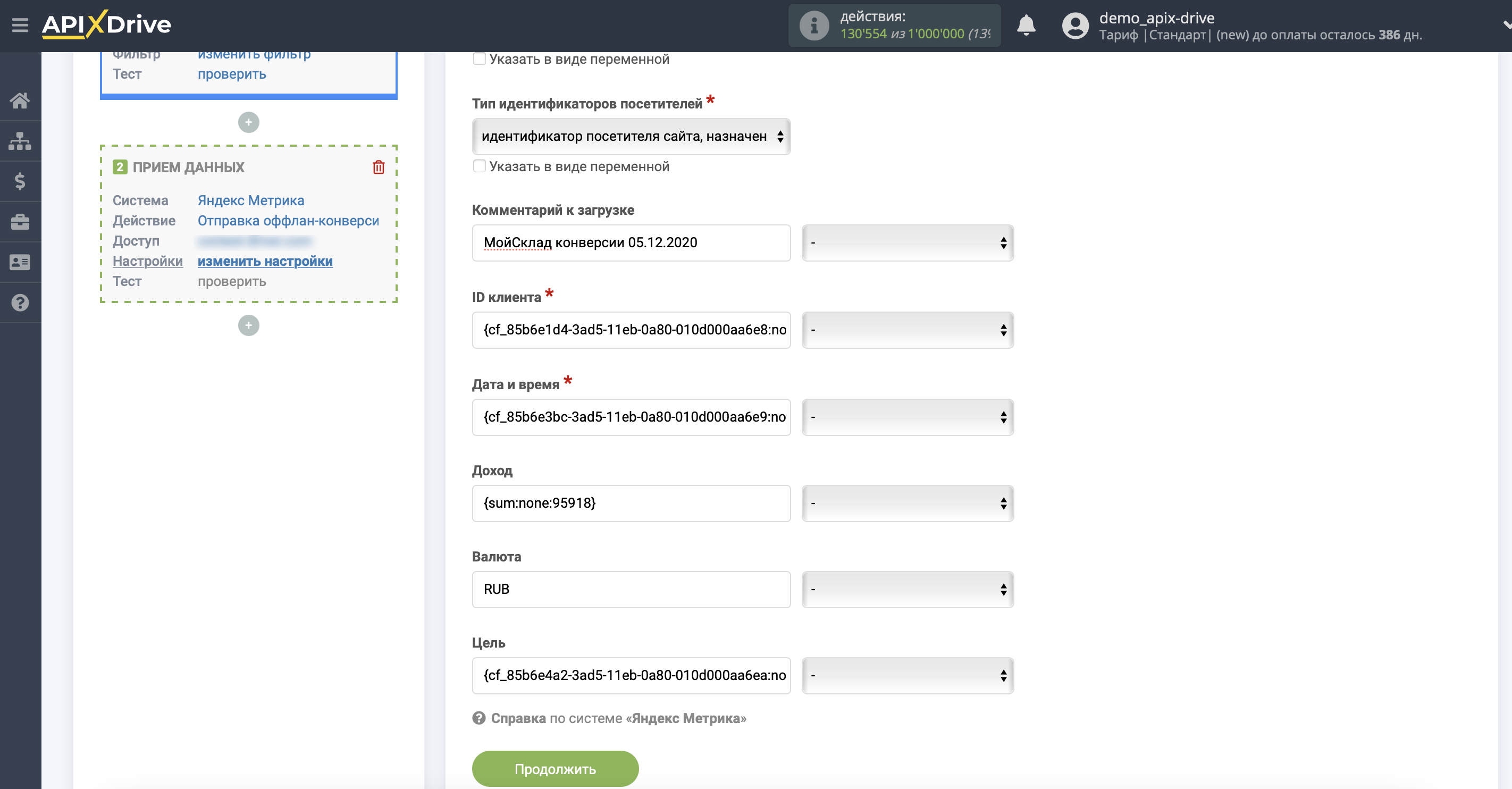Click the Отправка оффлан-конверси action link
Image resolution: width=1512 pixels, height=789 pixels.
tap(288, 221)
